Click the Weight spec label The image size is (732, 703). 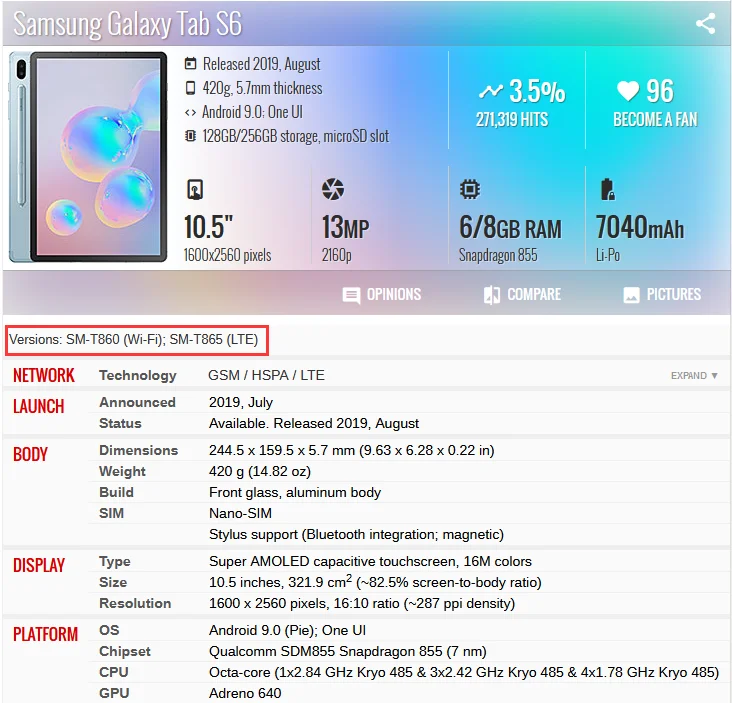[x=122, y=471]
